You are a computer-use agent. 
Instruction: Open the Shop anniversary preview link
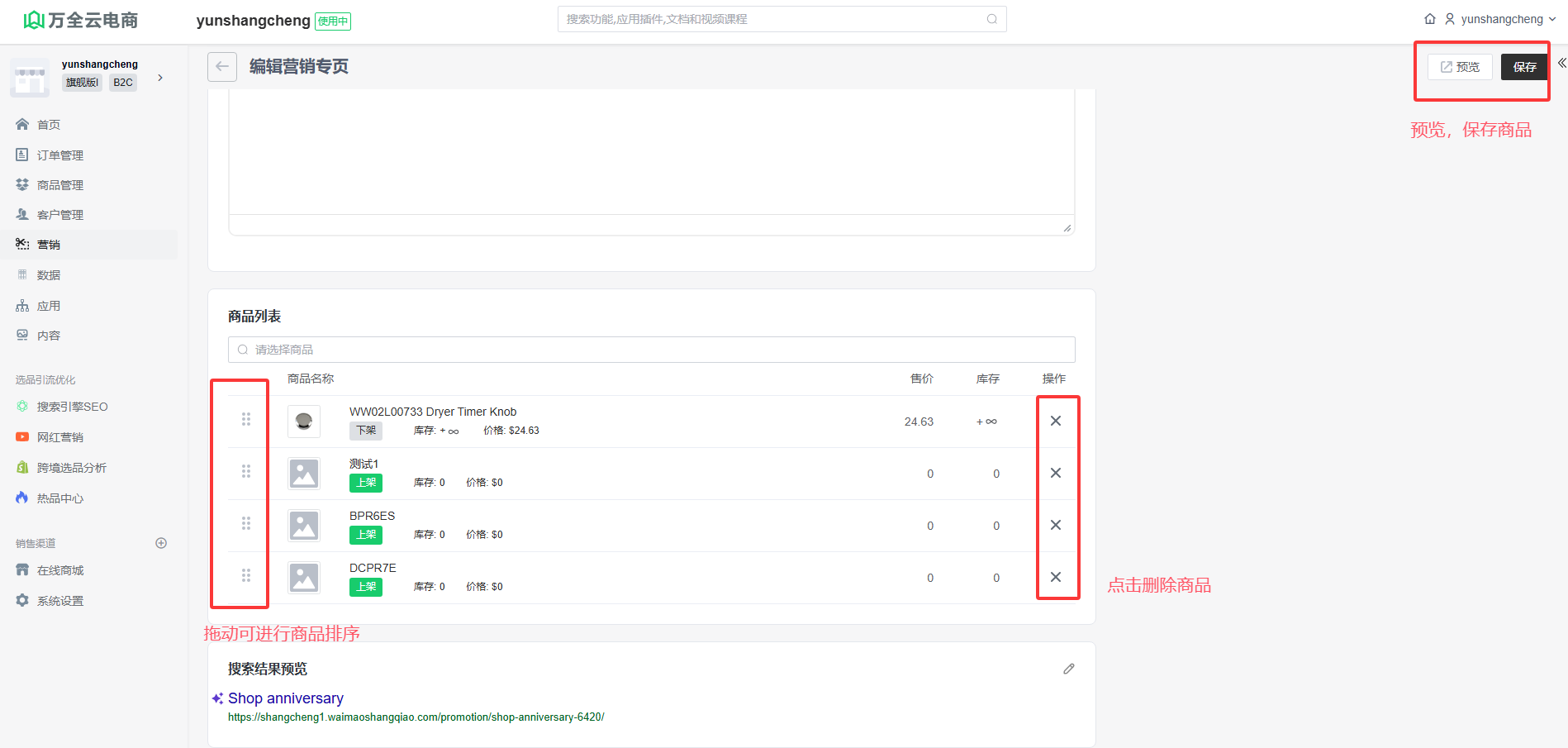coord(286,698)
